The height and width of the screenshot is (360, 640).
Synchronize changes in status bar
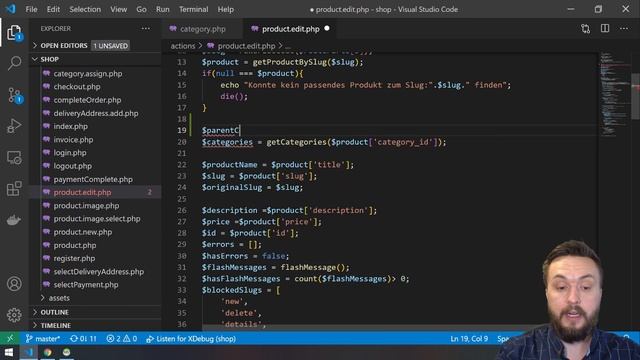[x=83, y=338]
